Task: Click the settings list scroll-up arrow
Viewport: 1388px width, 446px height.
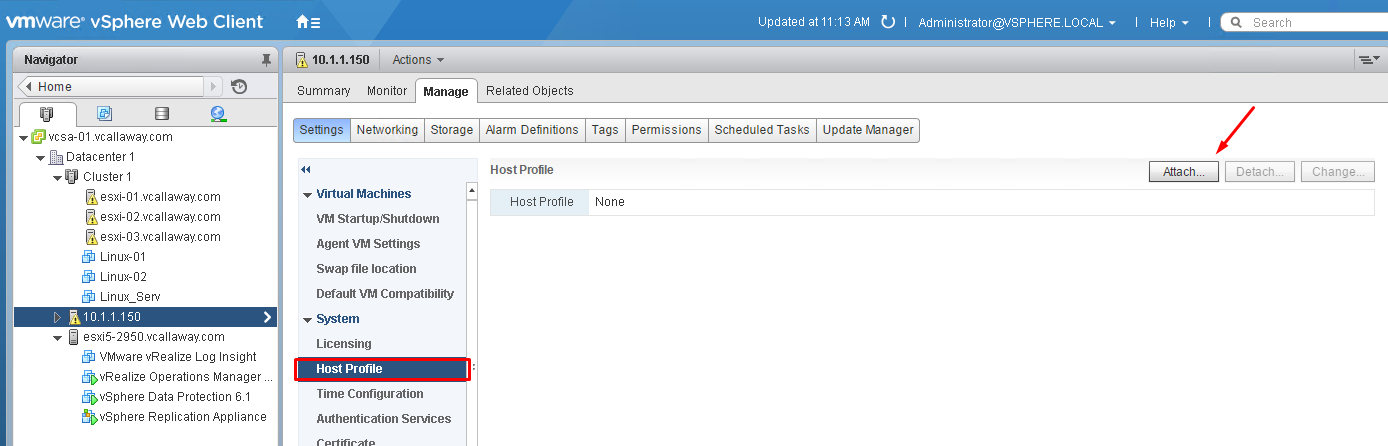Action: [x=472, y=190]
